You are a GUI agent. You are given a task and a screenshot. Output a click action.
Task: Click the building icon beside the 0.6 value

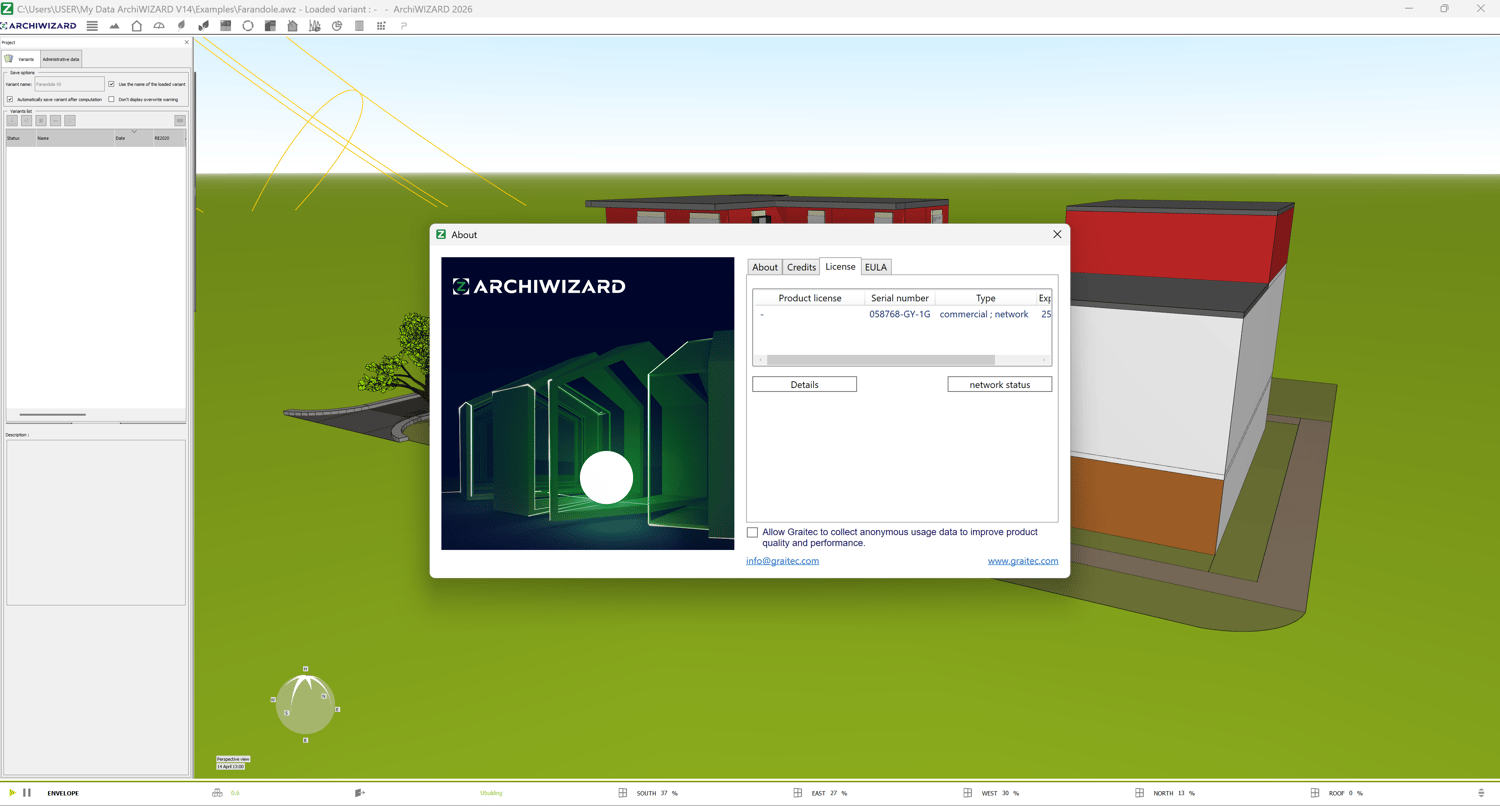pos(217,793)
